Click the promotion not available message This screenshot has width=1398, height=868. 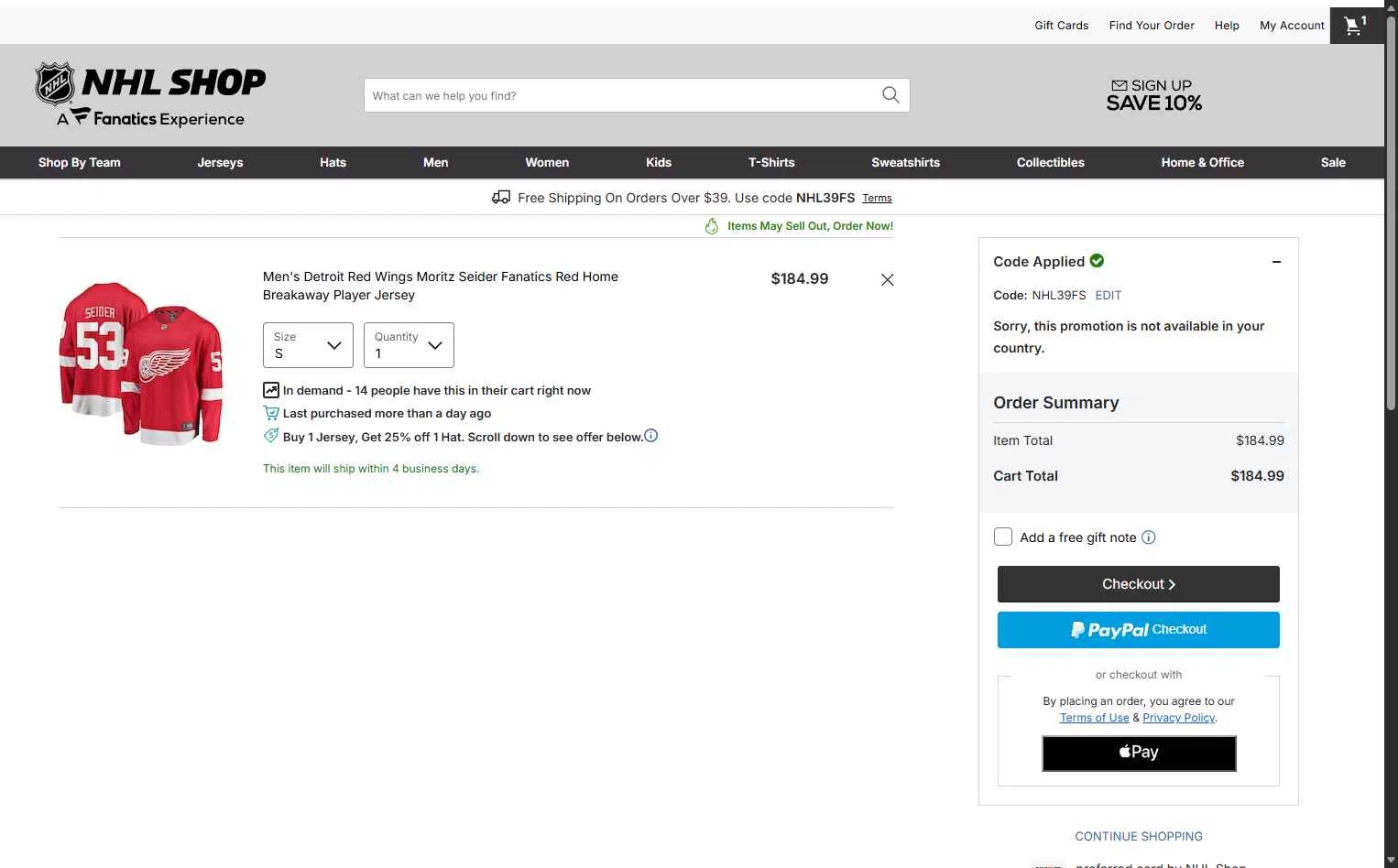(x=1129, y=337)
